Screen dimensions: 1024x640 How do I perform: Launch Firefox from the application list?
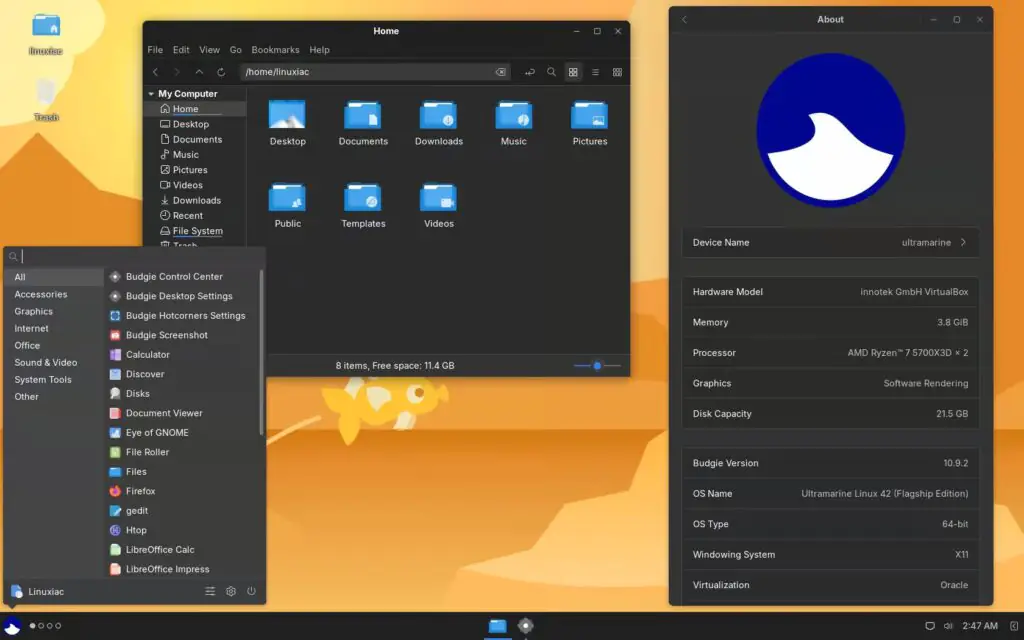(x=140, y=491)
